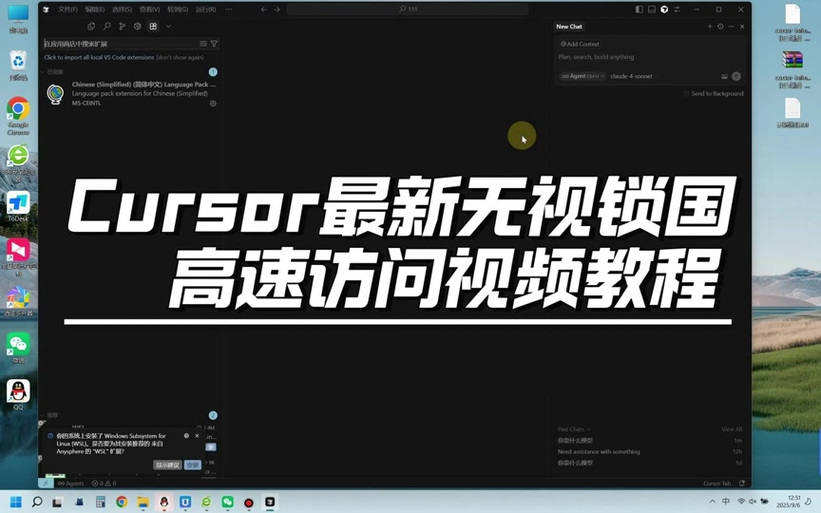Image resolution: width=821 pixels, height=513 pixels.
Task: Check the Send to Background checkbox
Action: (686, 94)
